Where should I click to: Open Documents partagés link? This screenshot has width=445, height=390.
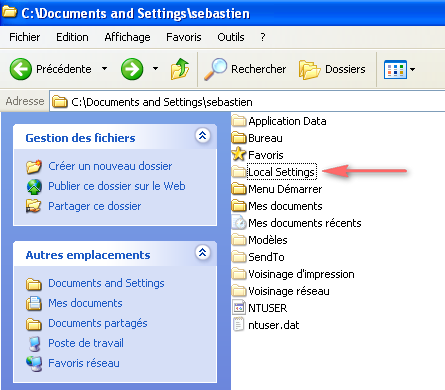(98, 323)
